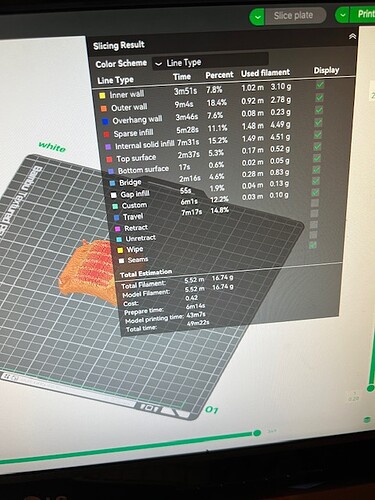Toggle the Seams display checkbox
Viewport: 375px width, 500px height.
coord(313,245)
